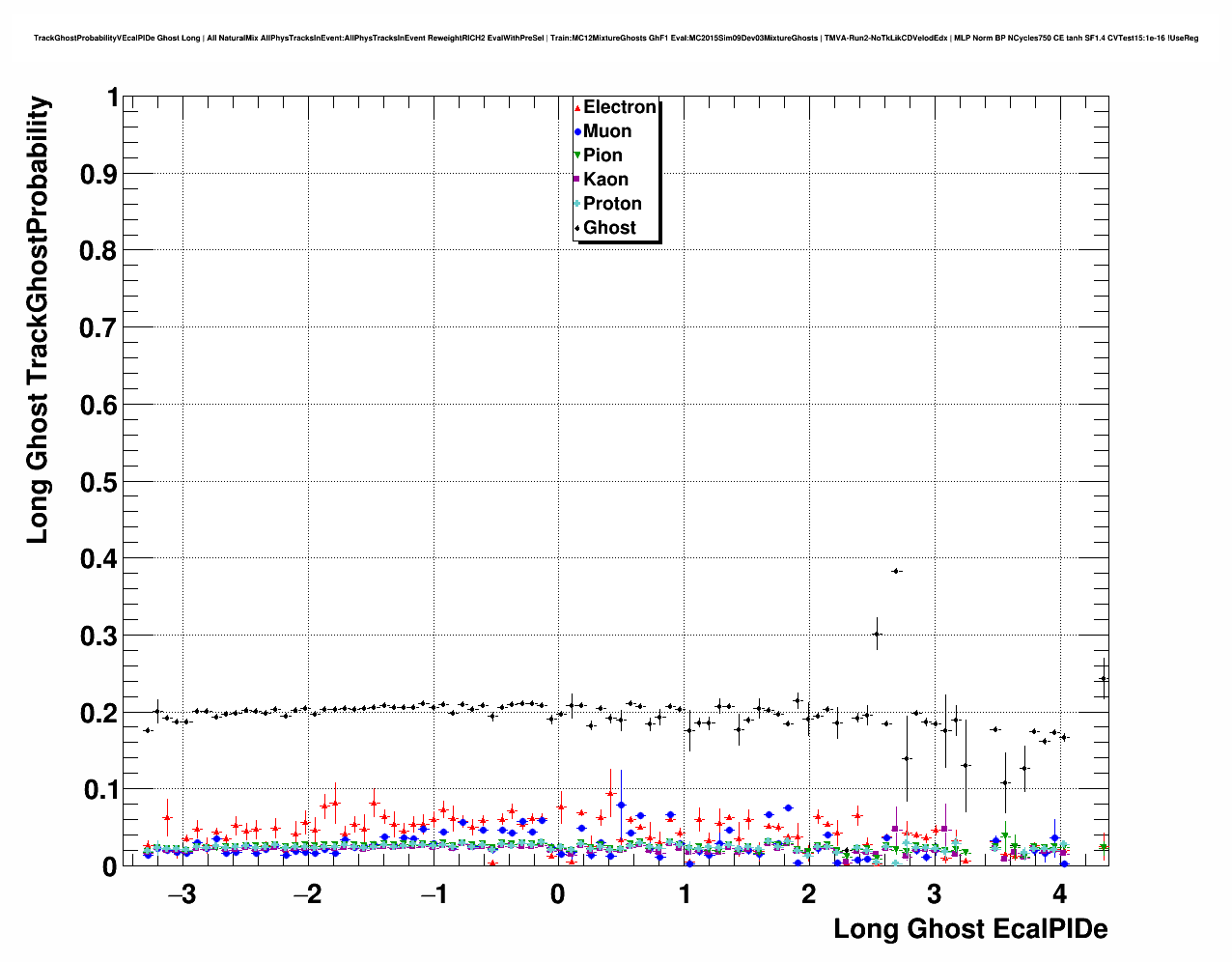This screenshot has width=1232, height=962.
Task: Click the y-axis title Long Ghost TrackGhostProbability
Action: pos(37,320)
